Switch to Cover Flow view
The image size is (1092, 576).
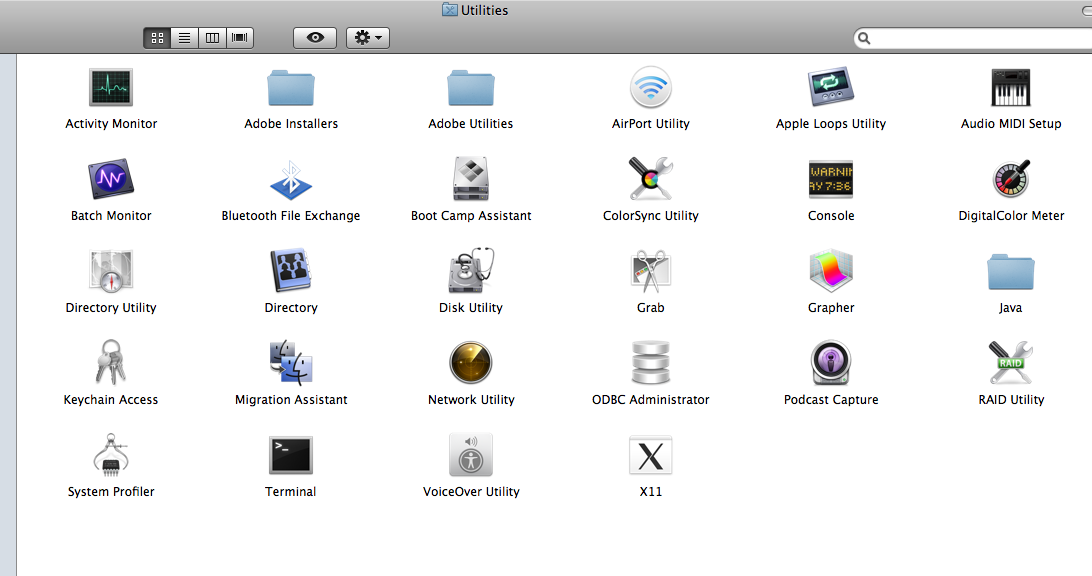pos(239,38)
